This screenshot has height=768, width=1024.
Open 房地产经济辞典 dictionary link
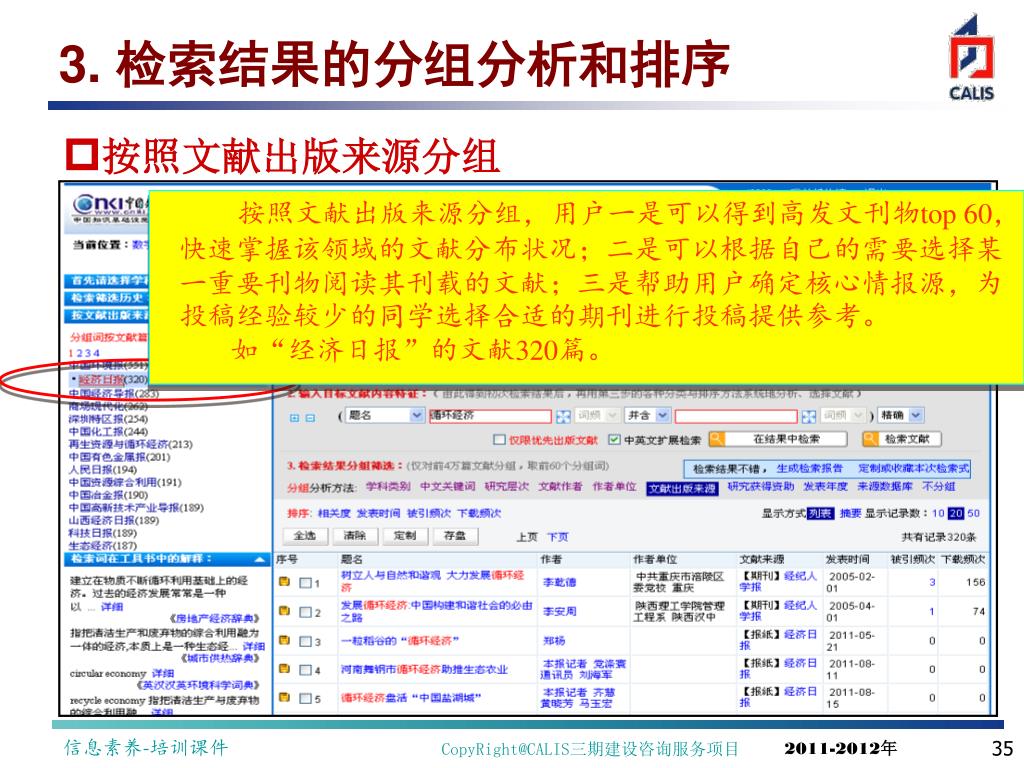[214, 618]
